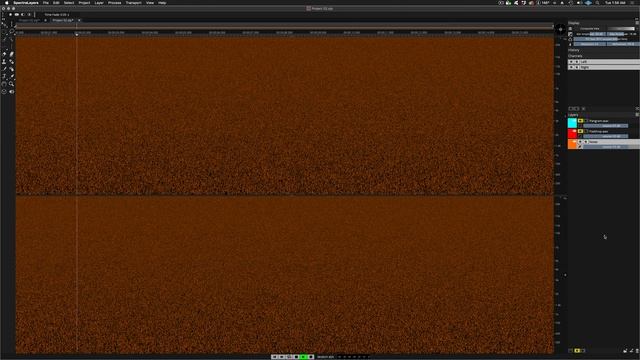Image resolution: width=640 pixels, height=360 pixels.
Task: Click the green transport button at bottom
Action: [x=303, y=357]
